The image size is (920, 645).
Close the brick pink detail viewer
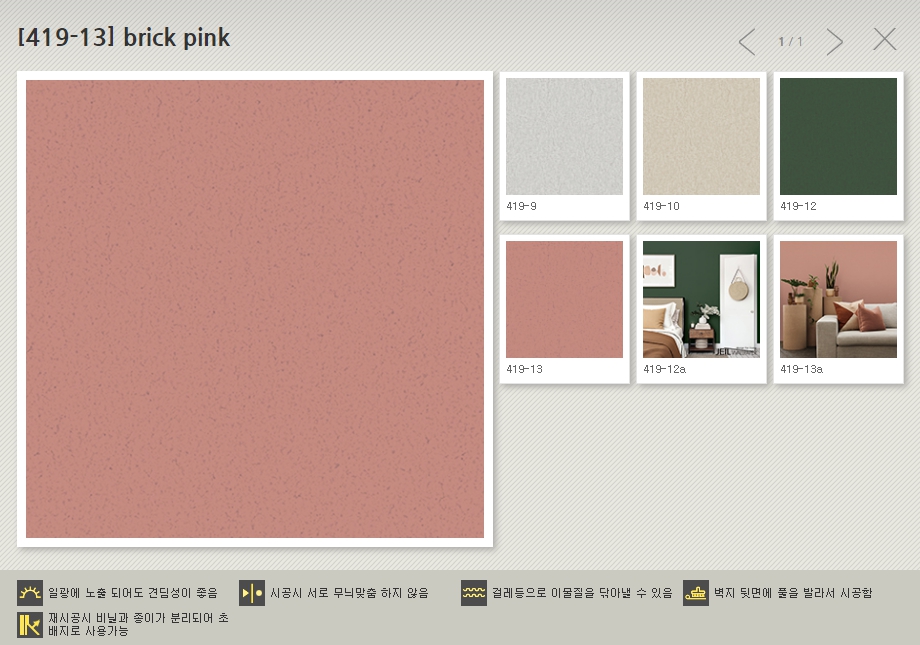(x=884, y=40)
